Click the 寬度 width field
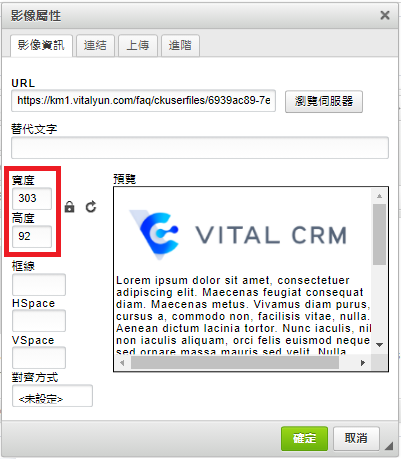The height and width of the screenshot is (459, 401). click(32, 198)
